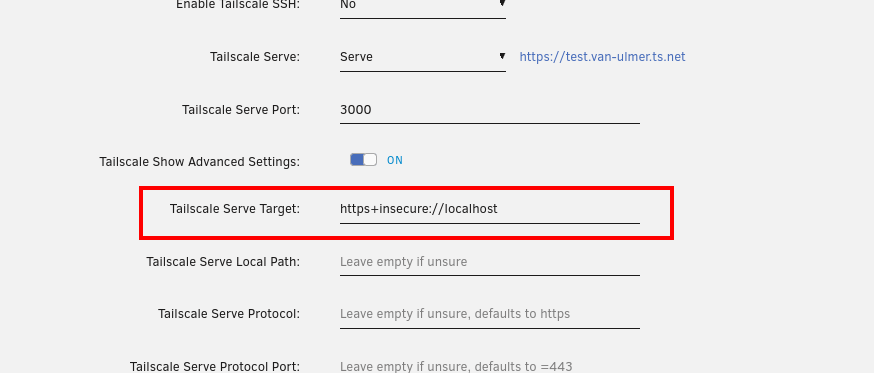Click the Enable Tailscale SSH label
This screenshot has width=874, height=373.
(238, 4)
